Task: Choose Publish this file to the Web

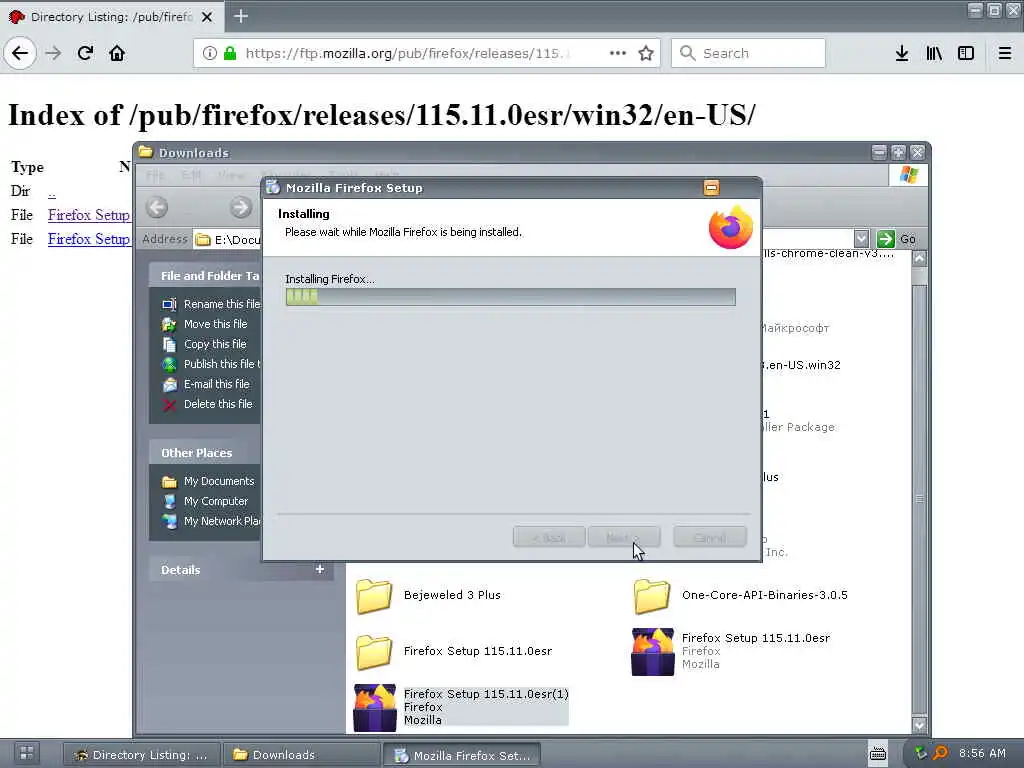Action: 211,364
